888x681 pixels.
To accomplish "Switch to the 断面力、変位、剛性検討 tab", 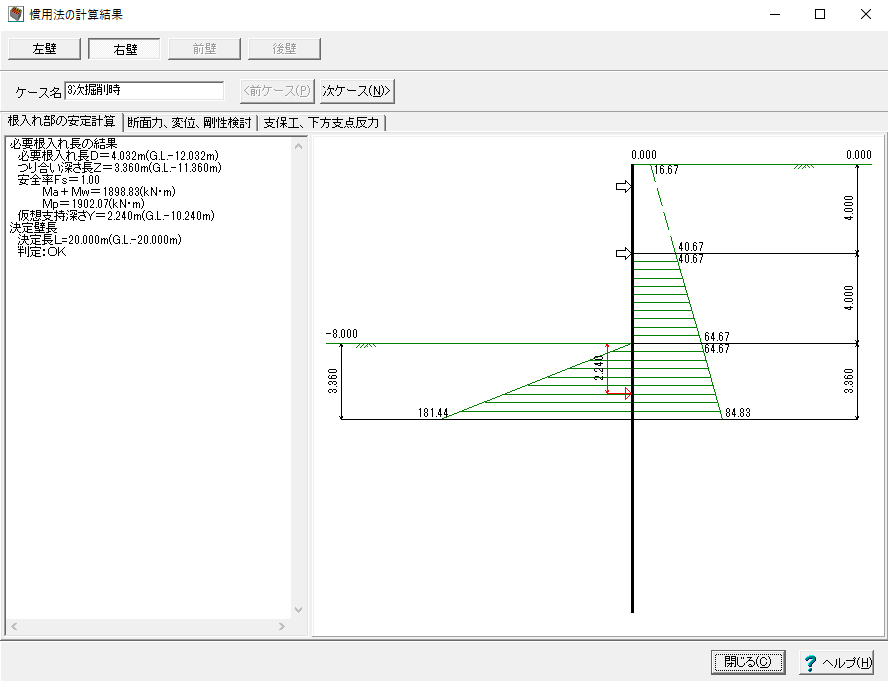I will (189, 123).
